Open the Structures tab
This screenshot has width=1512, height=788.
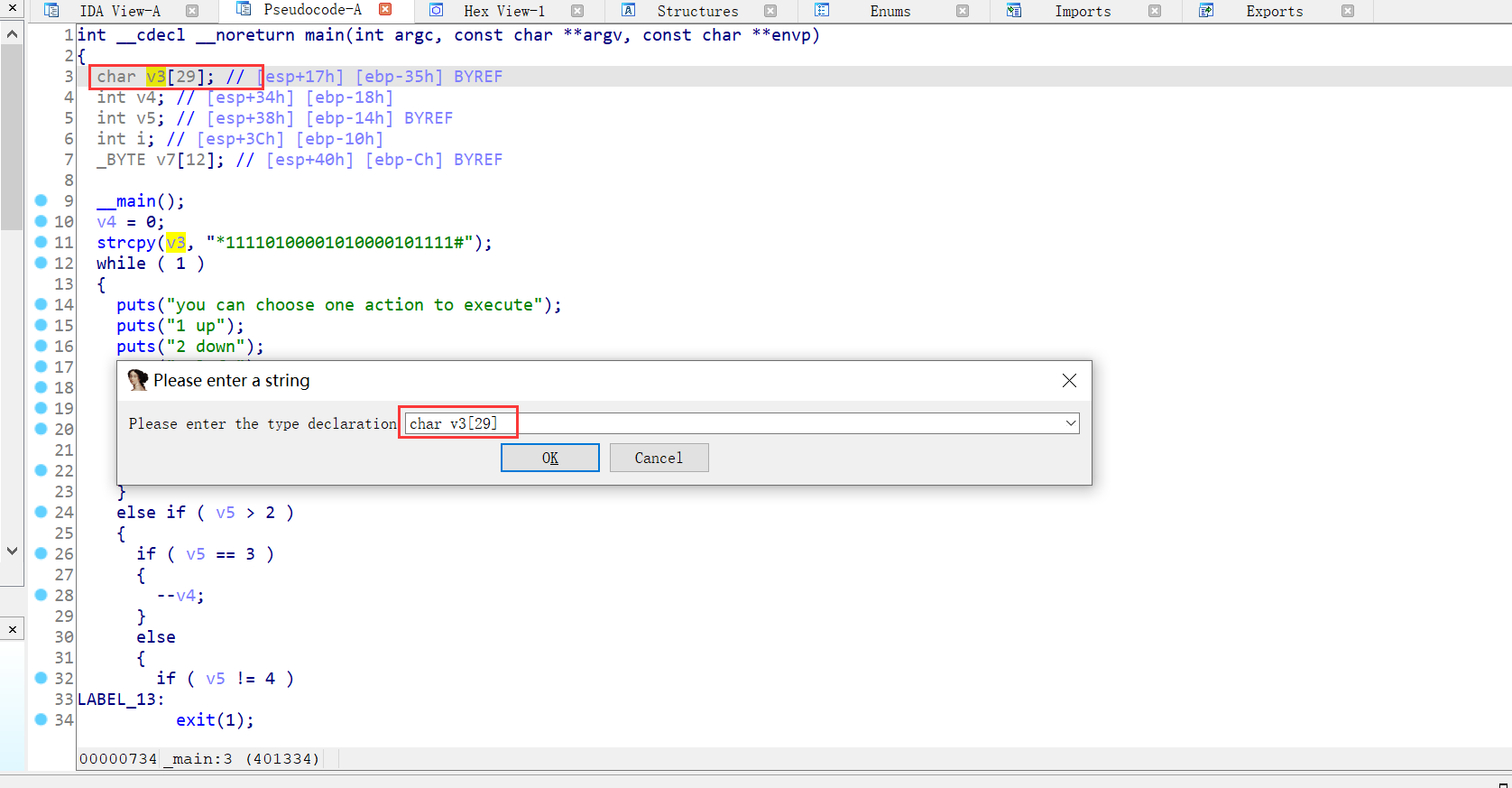coord(697,12)
